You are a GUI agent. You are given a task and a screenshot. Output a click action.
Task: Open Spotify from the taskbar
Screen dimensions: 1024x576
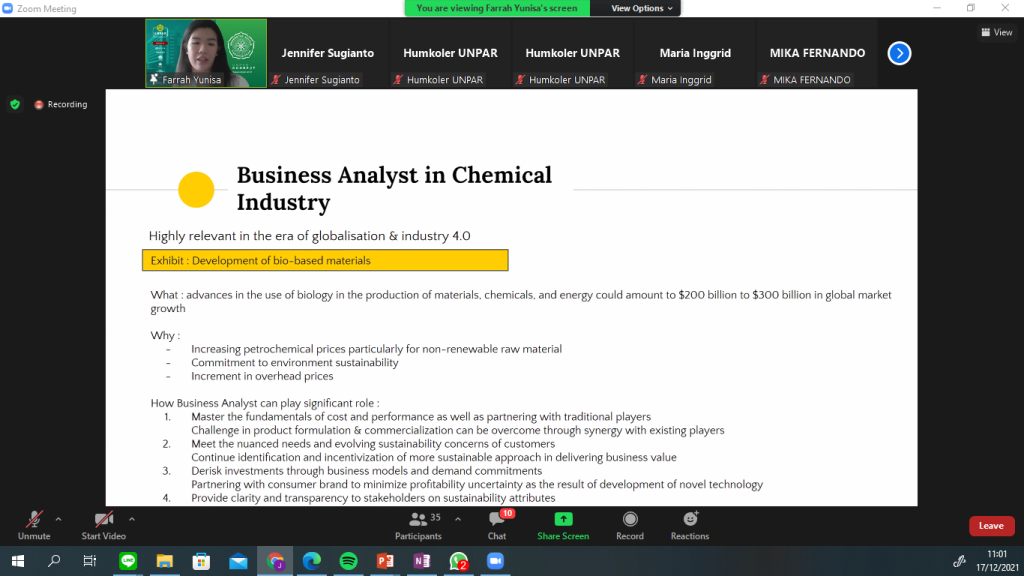[348, 561]
